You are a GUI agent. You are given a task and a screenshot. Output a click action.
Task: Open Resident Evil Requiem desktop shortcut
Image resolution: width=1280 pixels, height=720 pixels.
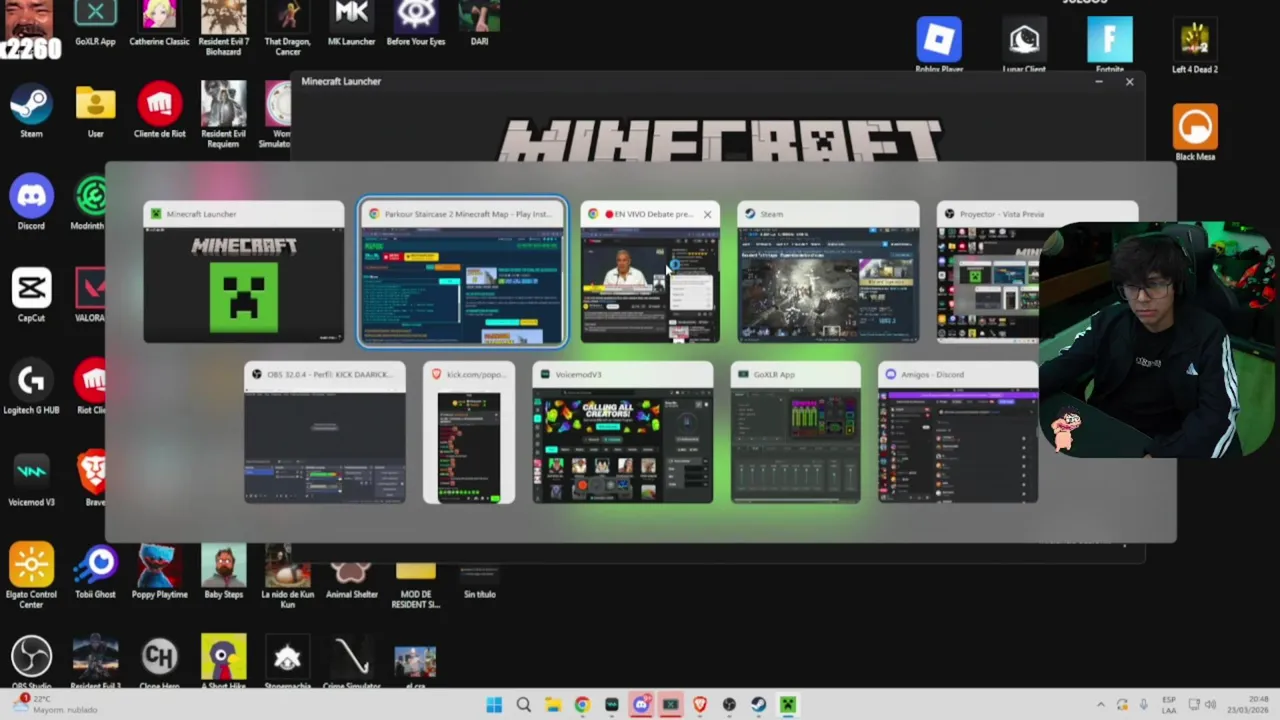(x=223, y=115)
